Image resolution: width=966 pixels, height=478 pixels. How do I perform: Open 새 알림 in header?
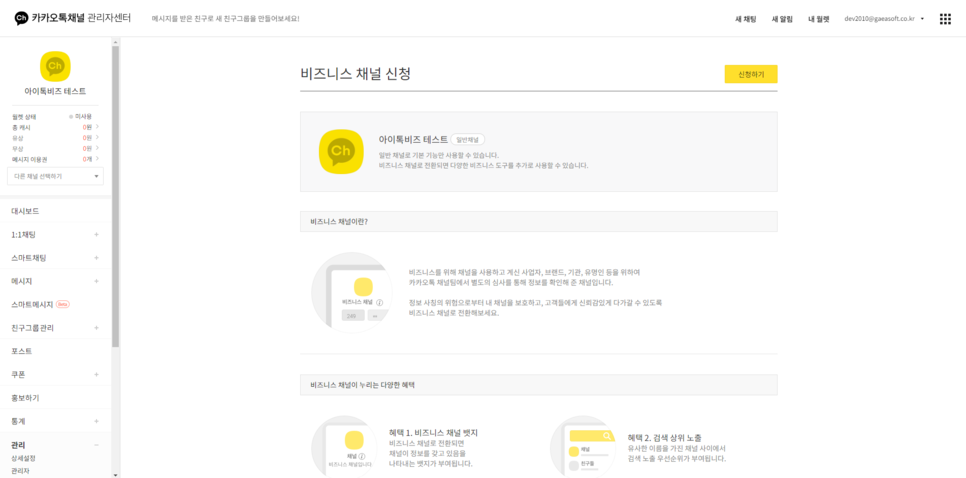click(x=782, y=19)
